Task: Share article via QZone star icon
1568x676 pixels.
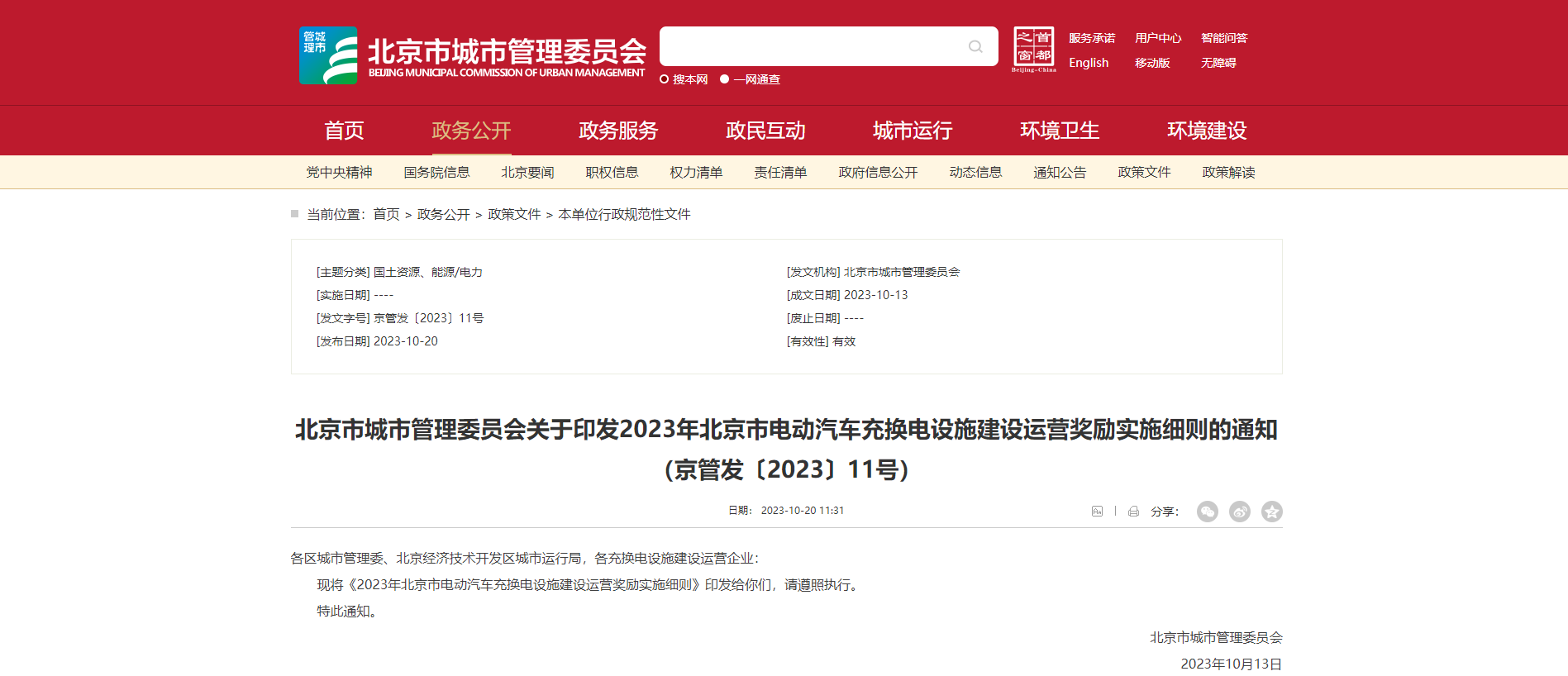Action: click(1272, 512)
